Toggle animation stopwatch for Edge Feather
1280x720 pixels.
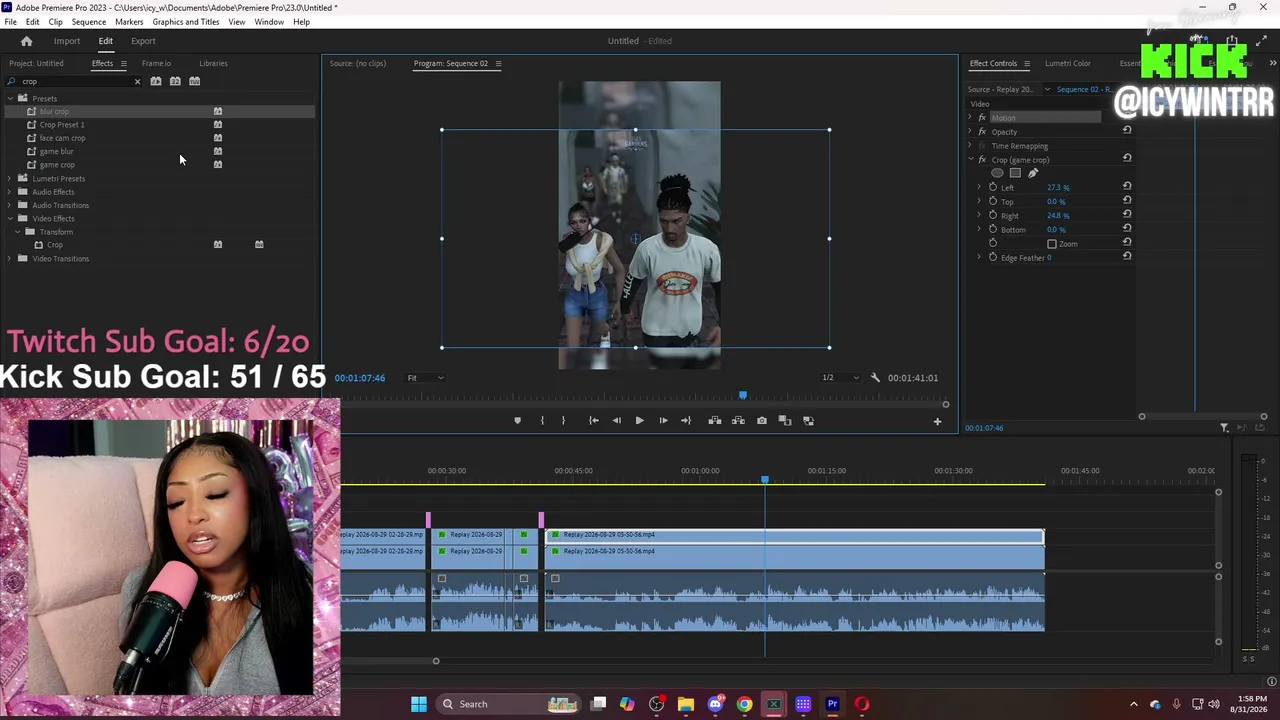[x=993, y=257]
